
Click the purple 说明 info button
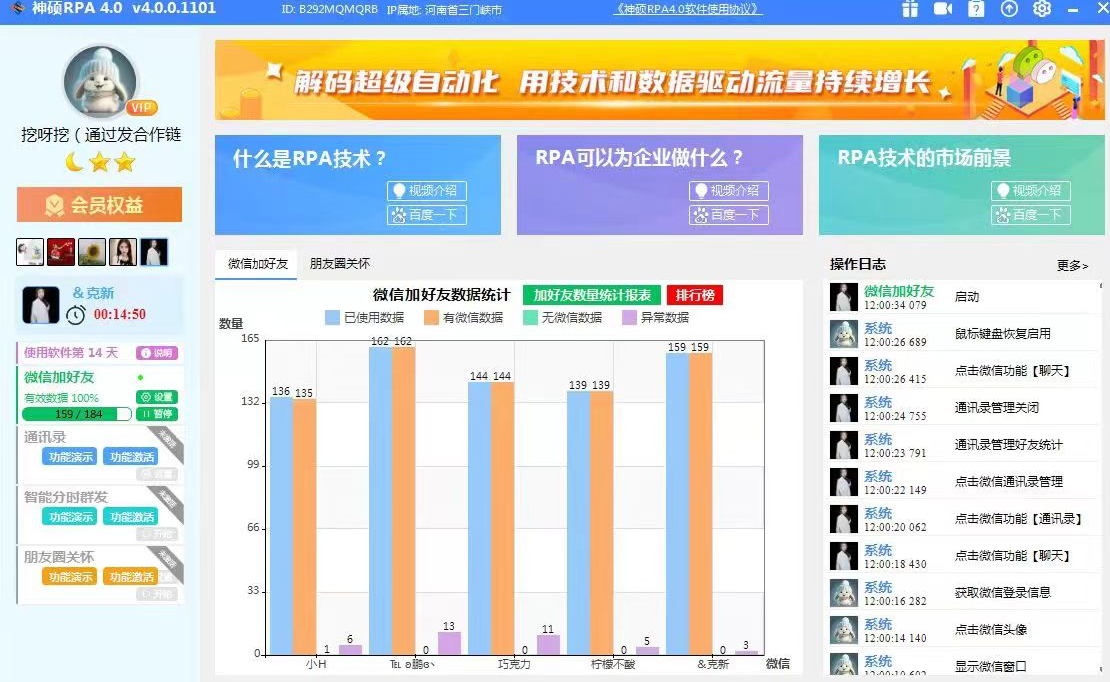click(x=156, y=353)
